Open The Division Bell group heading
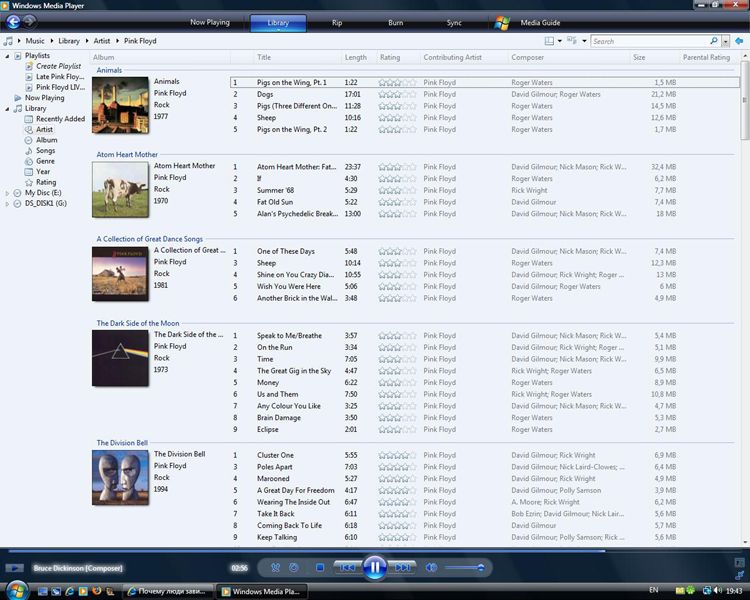750x600 pixels. pos(122,443)
